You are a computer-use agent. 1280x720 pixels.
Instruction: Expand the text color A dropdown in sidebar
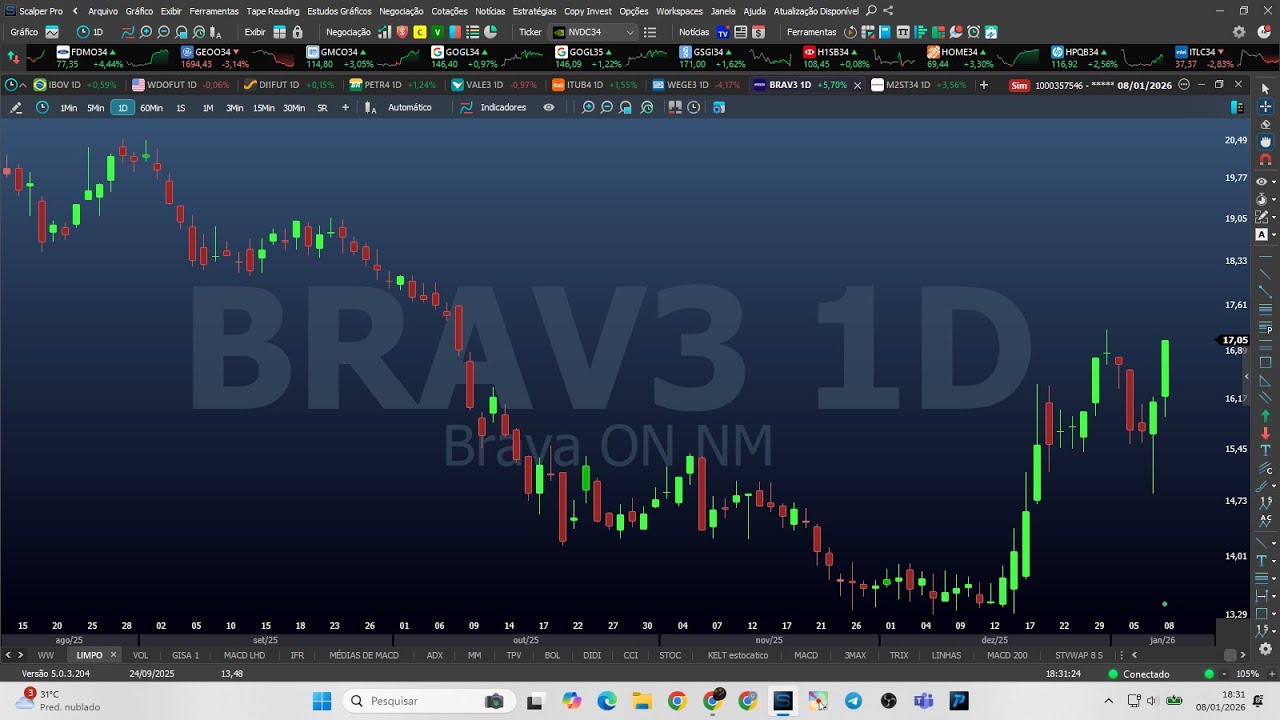click(x=1274, y=235)
